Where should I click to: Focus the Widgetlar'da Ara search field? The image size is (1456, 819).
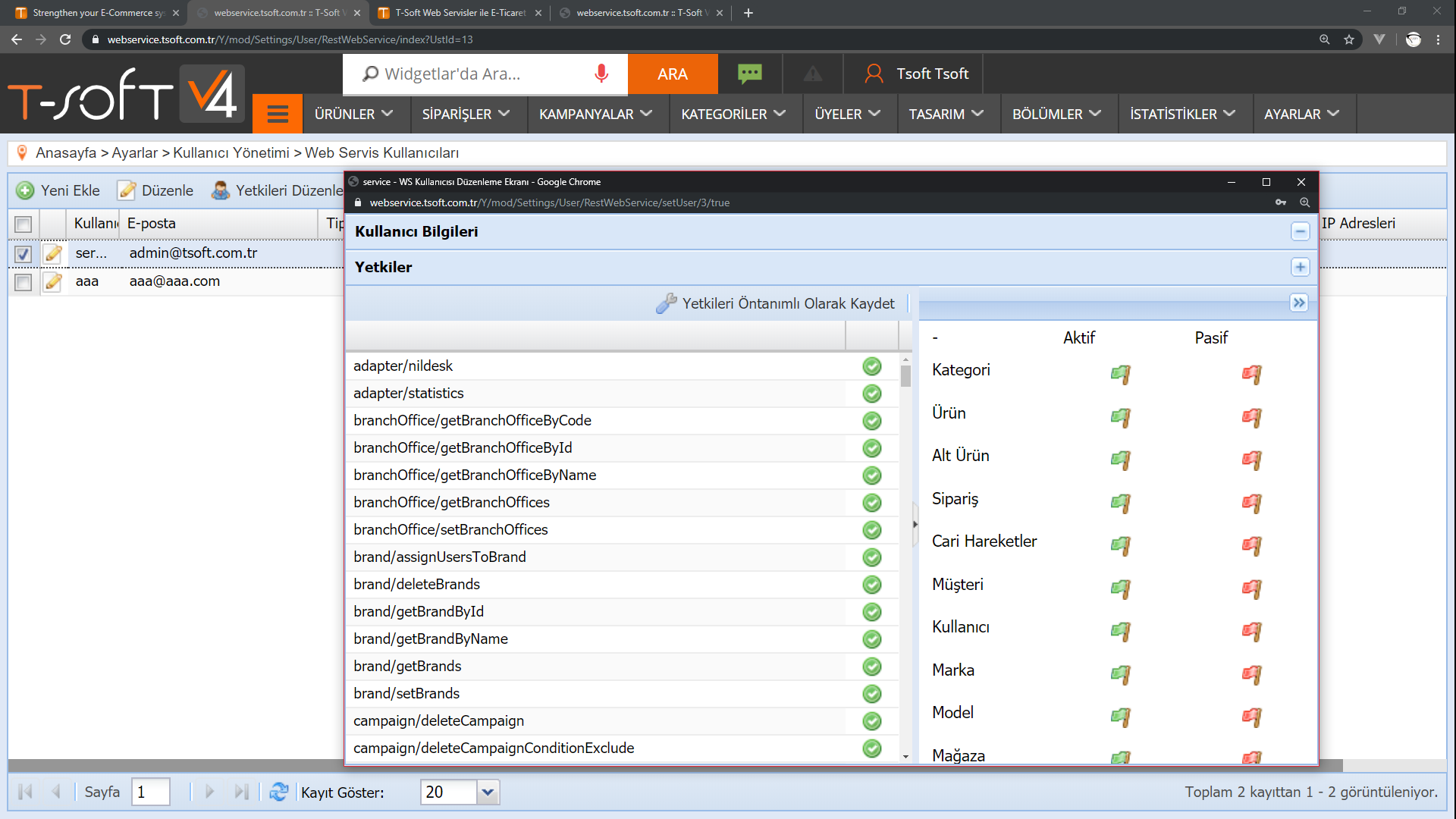point(485,74)
